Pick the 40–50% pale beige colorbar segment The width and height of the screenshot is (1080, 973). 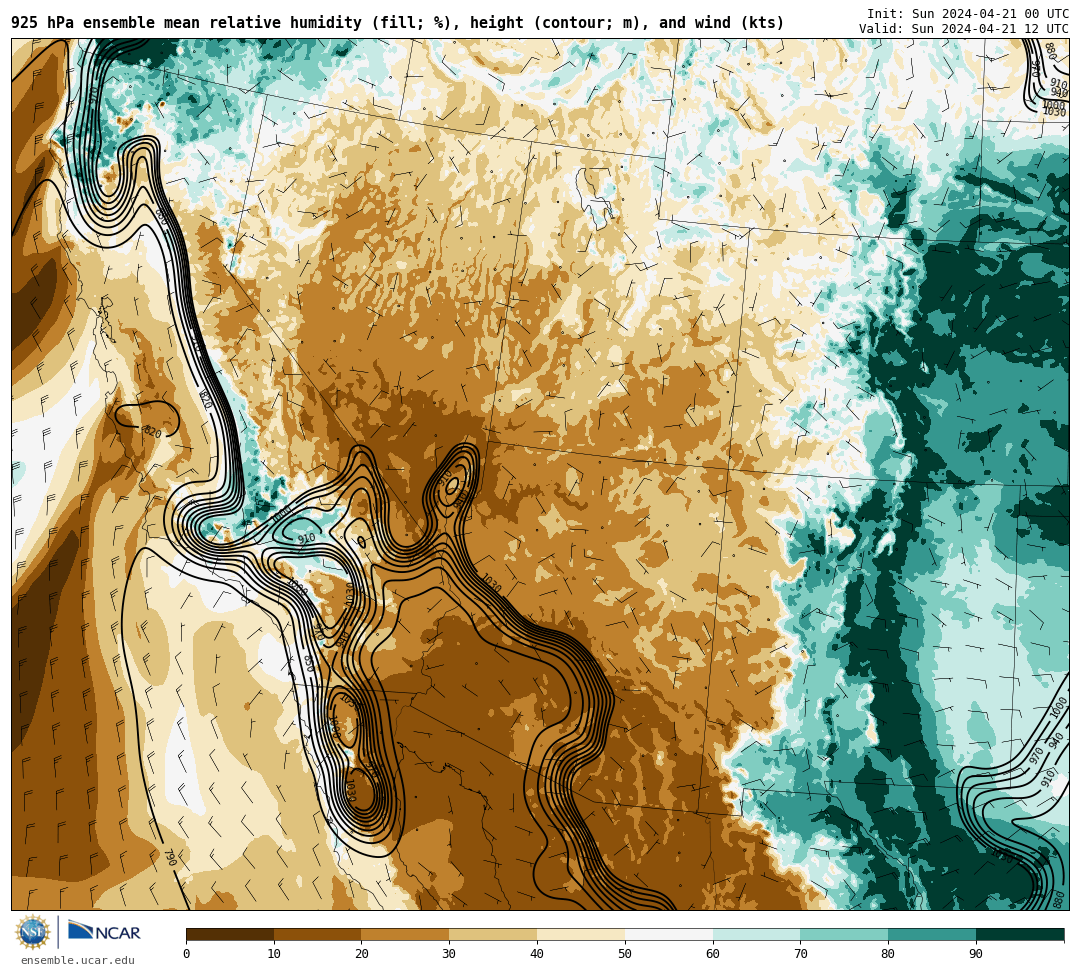(x=581, y=934)
